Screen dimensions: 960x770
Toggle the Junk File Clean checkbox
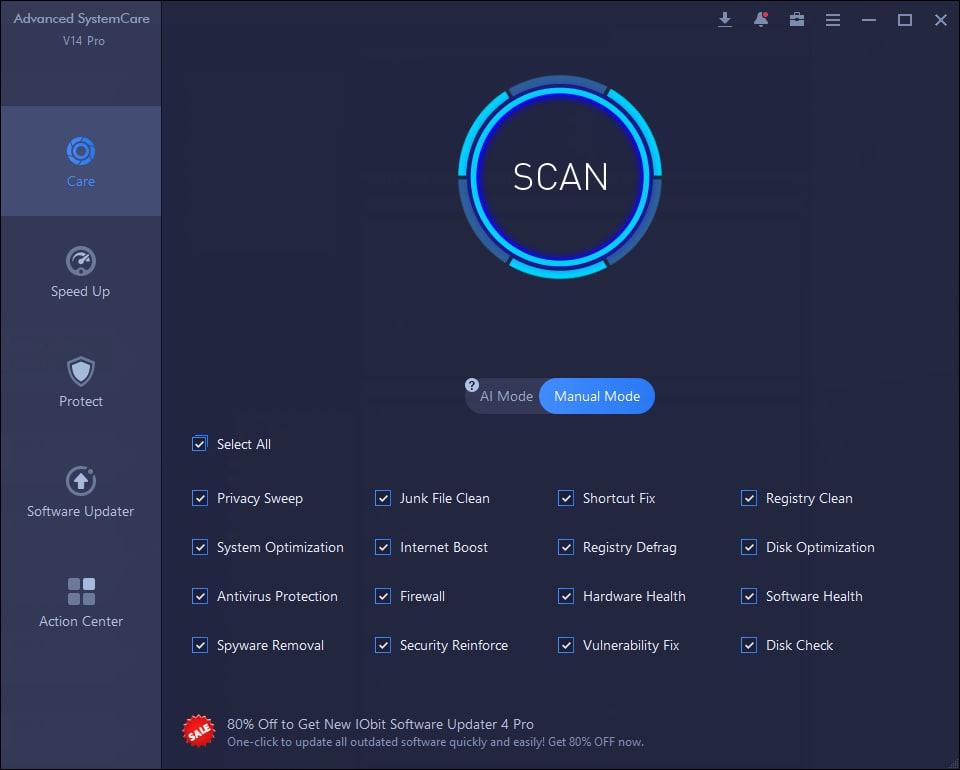click(383, 498)
